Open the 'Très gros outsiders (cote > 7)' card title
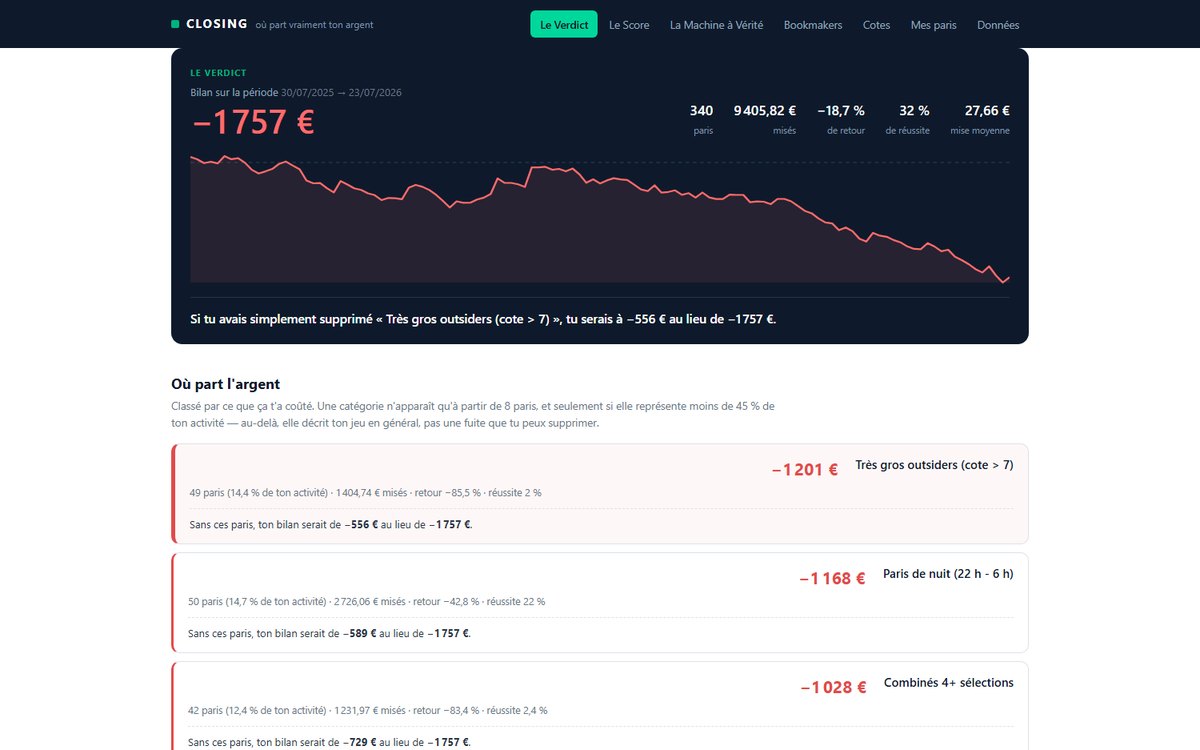The height and width of the screenshot is (750, 1200). (934, 465)
